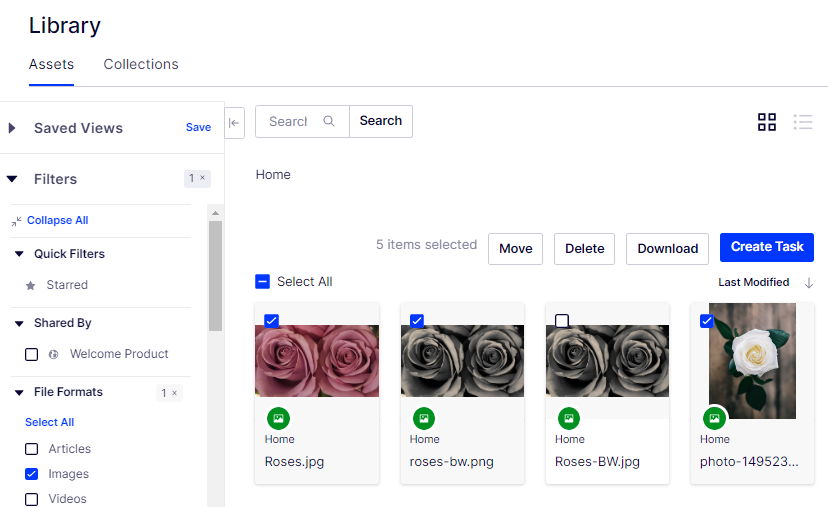
Task: Click the magnifier icon in search box
Action: [x=329, y=121]
